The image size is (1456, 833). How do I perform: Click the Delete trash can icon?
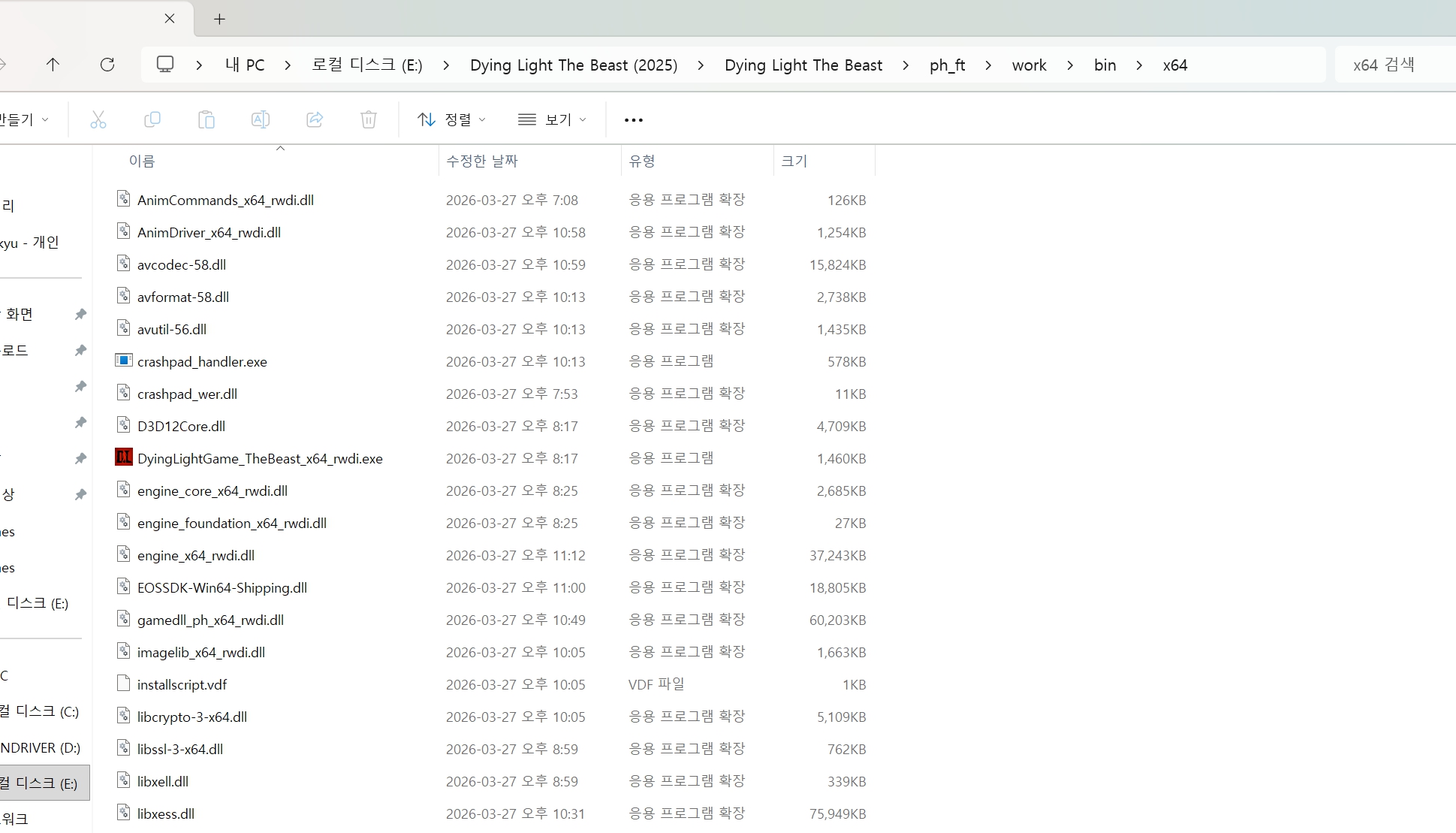pos(369,119)
